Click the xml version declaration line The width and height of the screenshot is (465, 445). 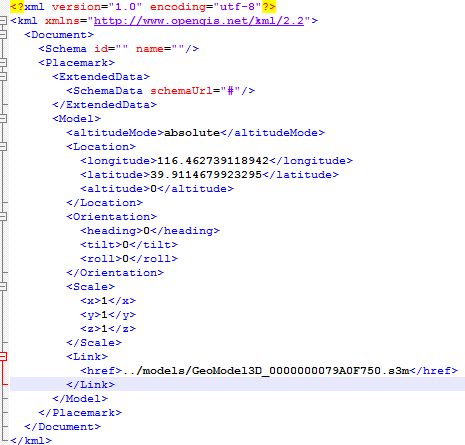(x=143, y=7)
